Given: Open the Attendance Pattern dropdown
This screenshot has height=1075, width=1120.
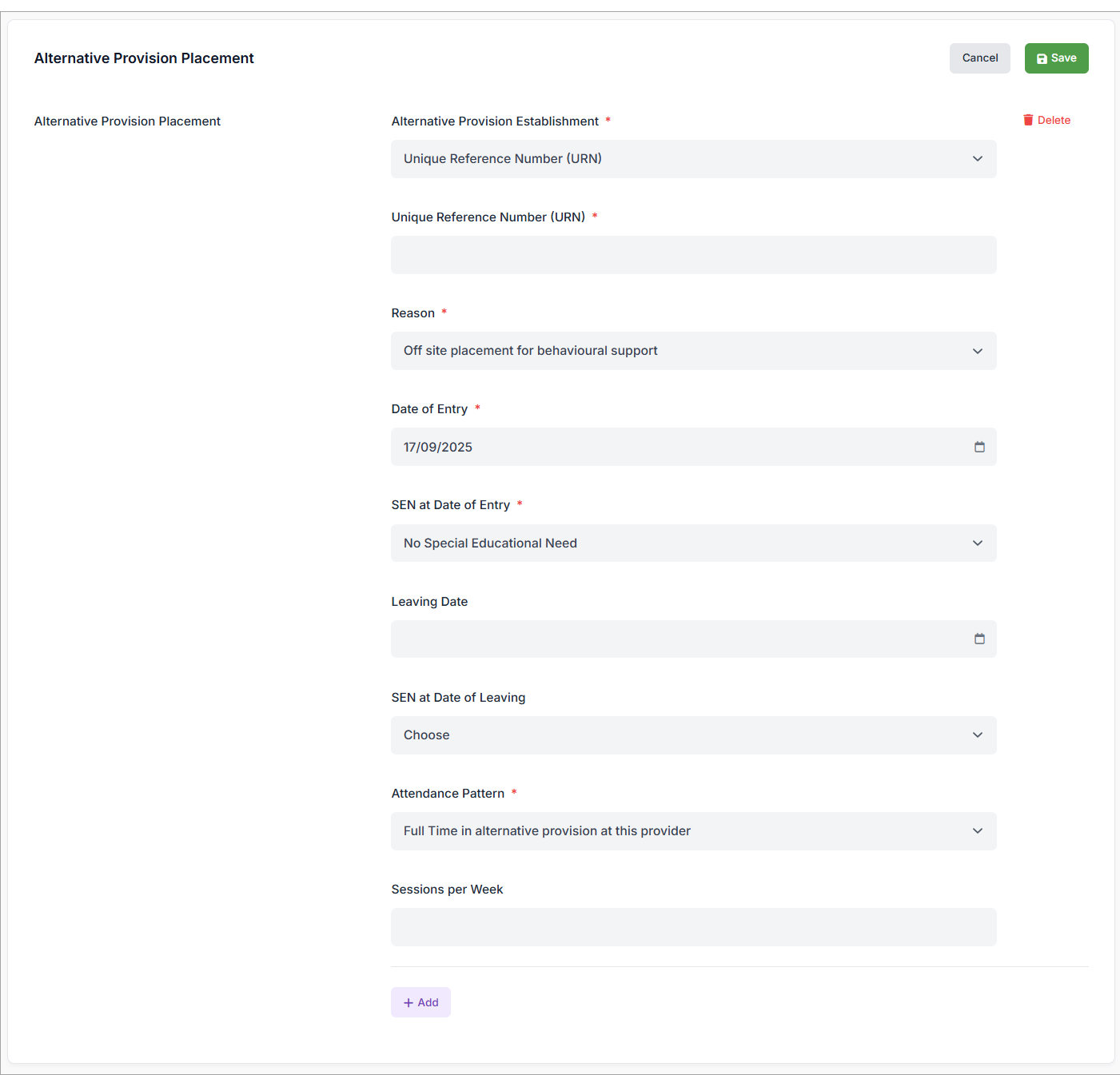Looking at the screenshot, I should tap(692, 831).
